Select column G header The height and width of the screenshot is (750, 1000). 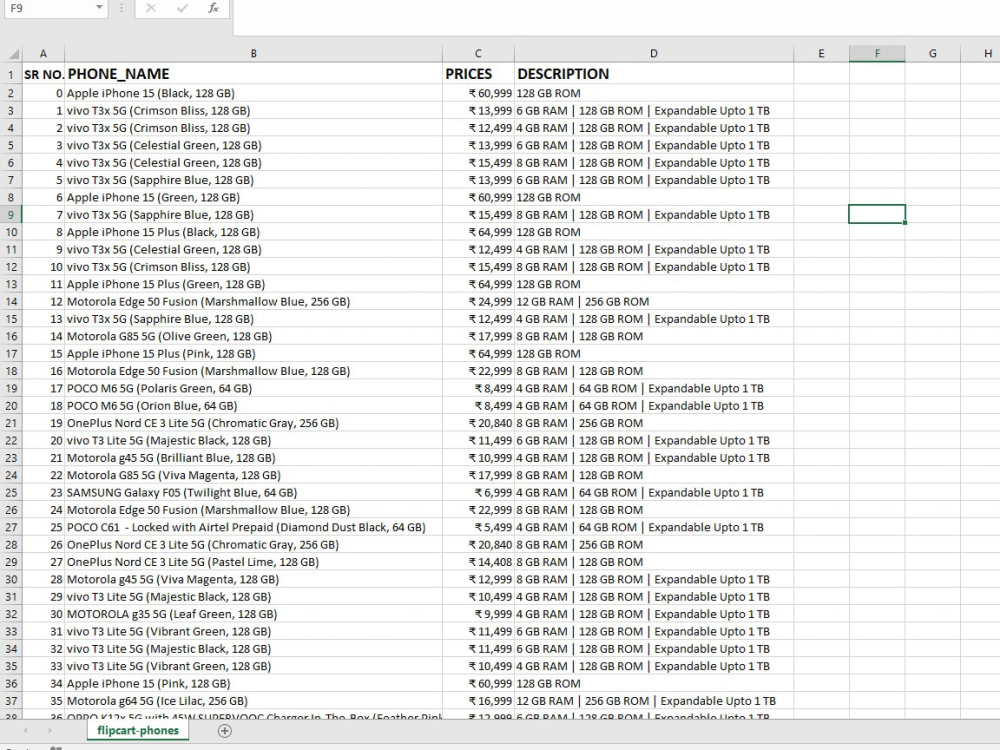[x=932, y=54]
